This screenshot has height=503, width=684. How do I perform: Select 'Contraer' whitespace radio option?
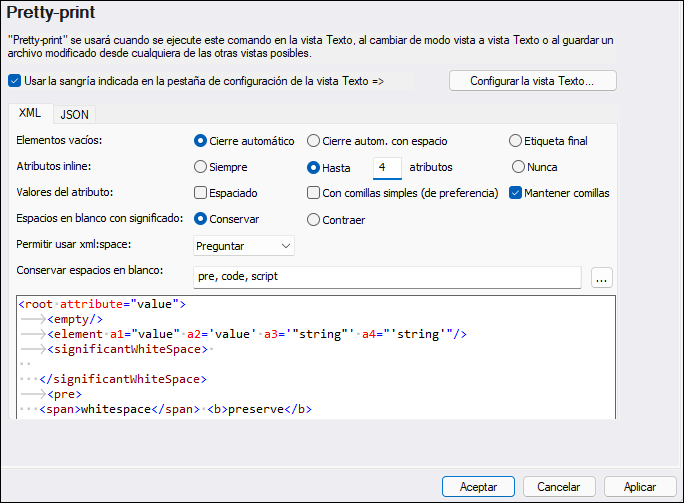click(314, 219)
